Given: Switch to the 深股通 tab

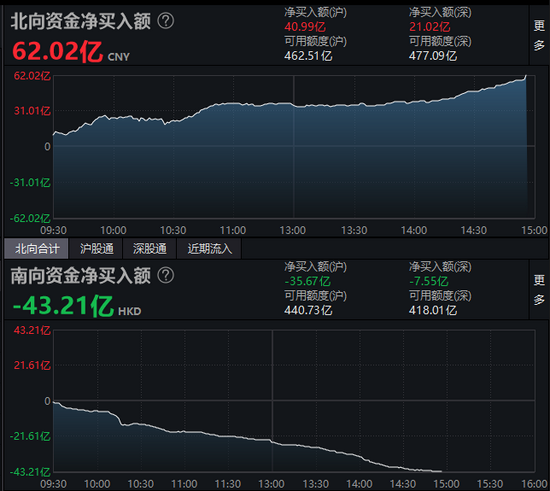Looking at the screenshot, I should pyautogui.click(x=149, y=249).
